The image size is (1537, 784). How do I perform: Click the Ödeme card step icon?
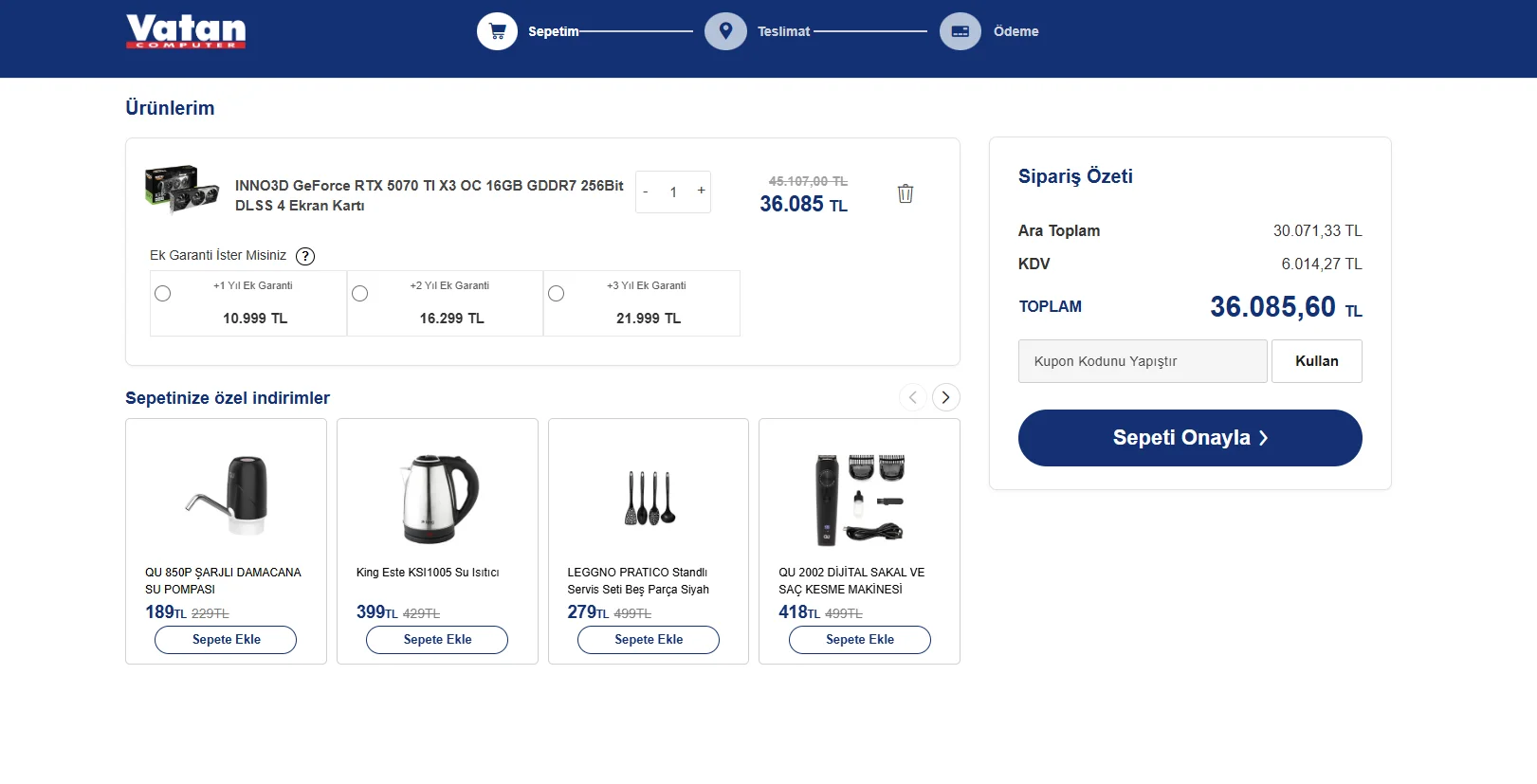[960, 31]
